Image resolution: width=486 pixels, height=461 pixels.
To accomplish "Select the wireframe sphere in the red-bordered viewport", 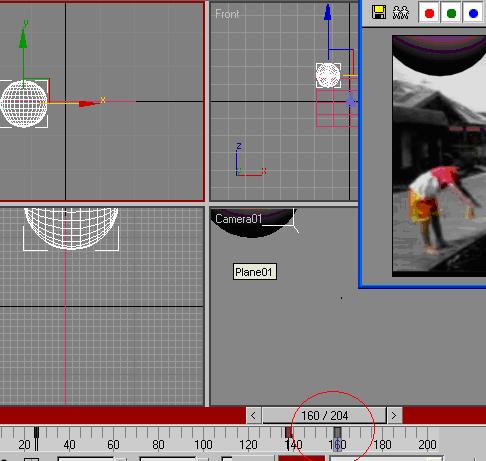I will pos(24,104).
